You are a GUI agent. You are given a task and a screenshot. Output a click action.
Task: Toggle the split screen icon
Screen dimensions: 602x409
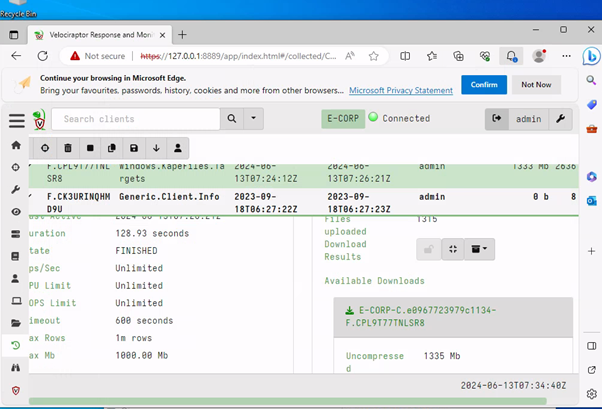pyautogui.click(x=405, y=56)
